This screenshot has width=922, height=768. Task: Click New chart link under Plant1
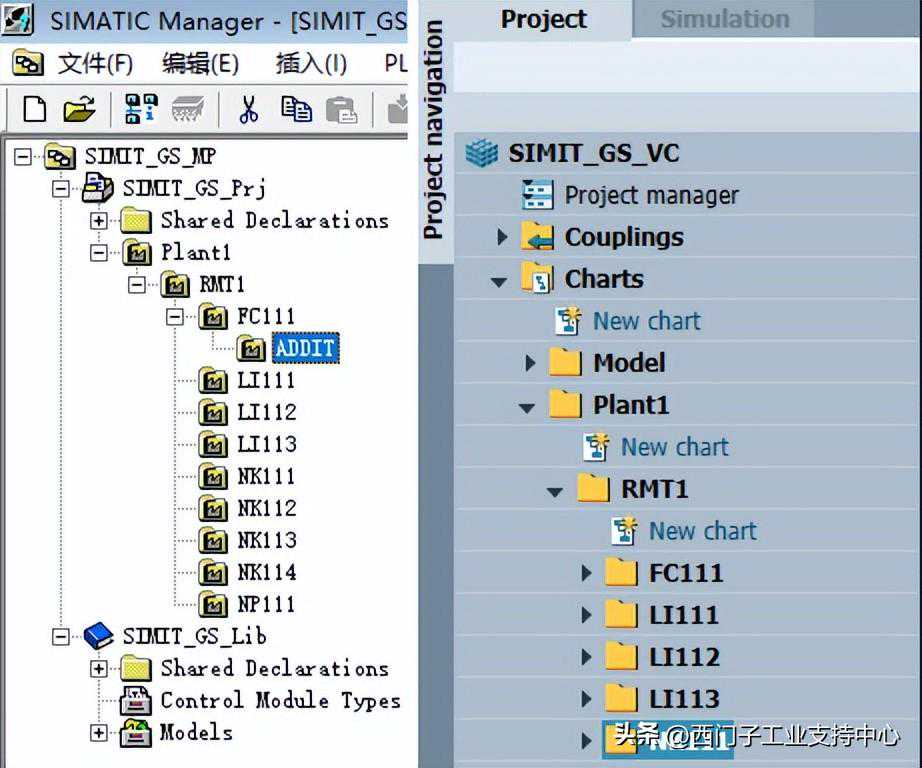coord(674,447)
